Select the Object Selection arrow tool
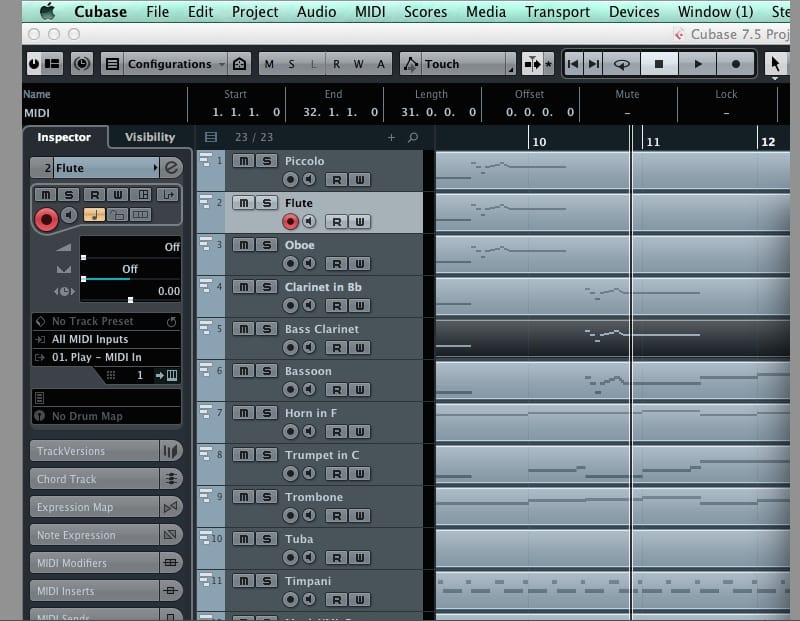Image resolution: width=800 pixels, height=621 pixels. click(x=775, y=64)
